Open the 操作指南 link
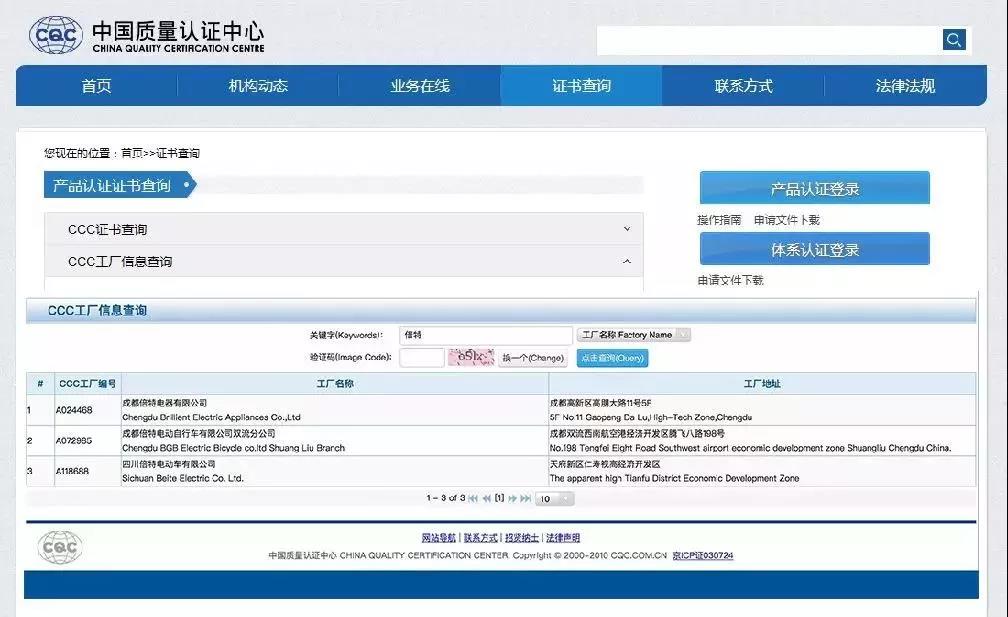 tap(719, 220)
